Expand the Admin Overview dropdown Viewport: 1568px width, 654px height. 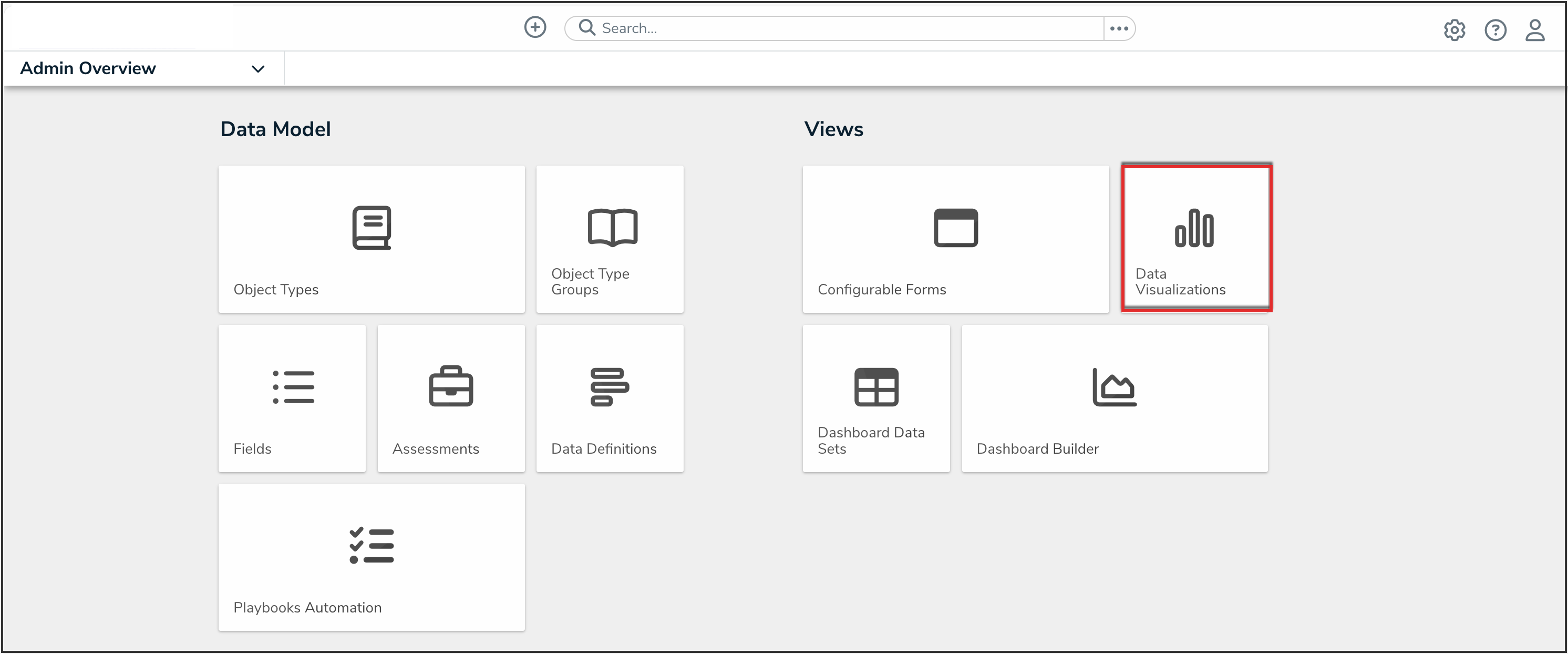258,68
